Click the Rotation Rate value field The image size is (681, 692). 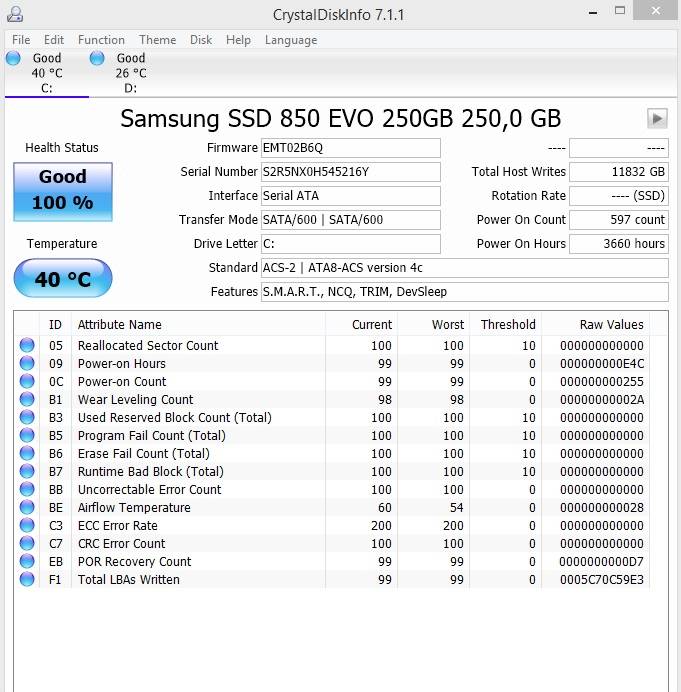pyautogui.click(x=619, y=196)
